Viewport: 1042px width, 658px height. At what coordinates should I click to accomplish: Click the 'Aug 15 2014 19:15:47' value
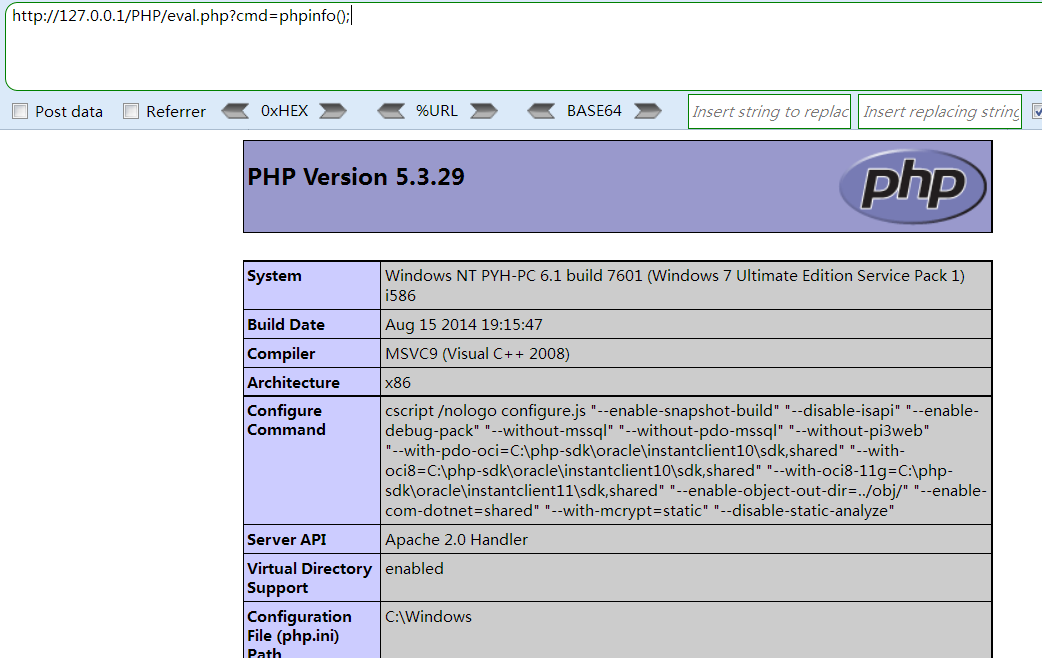click(x=464, y=324)
